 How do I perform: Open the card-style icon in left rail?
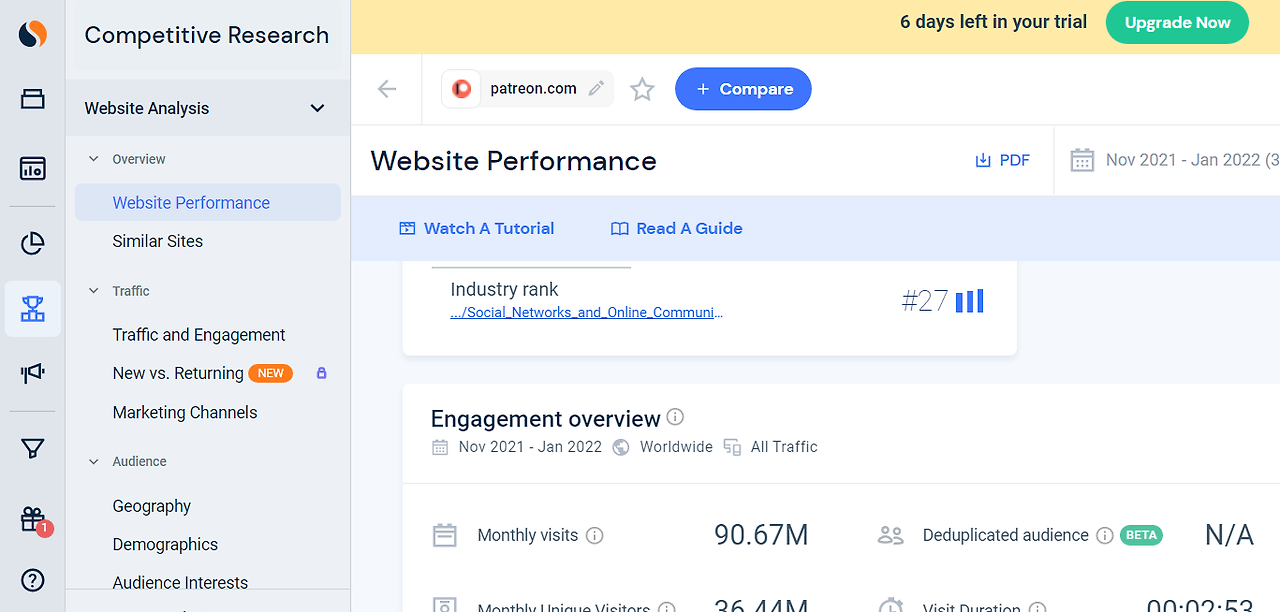point(33,99)
